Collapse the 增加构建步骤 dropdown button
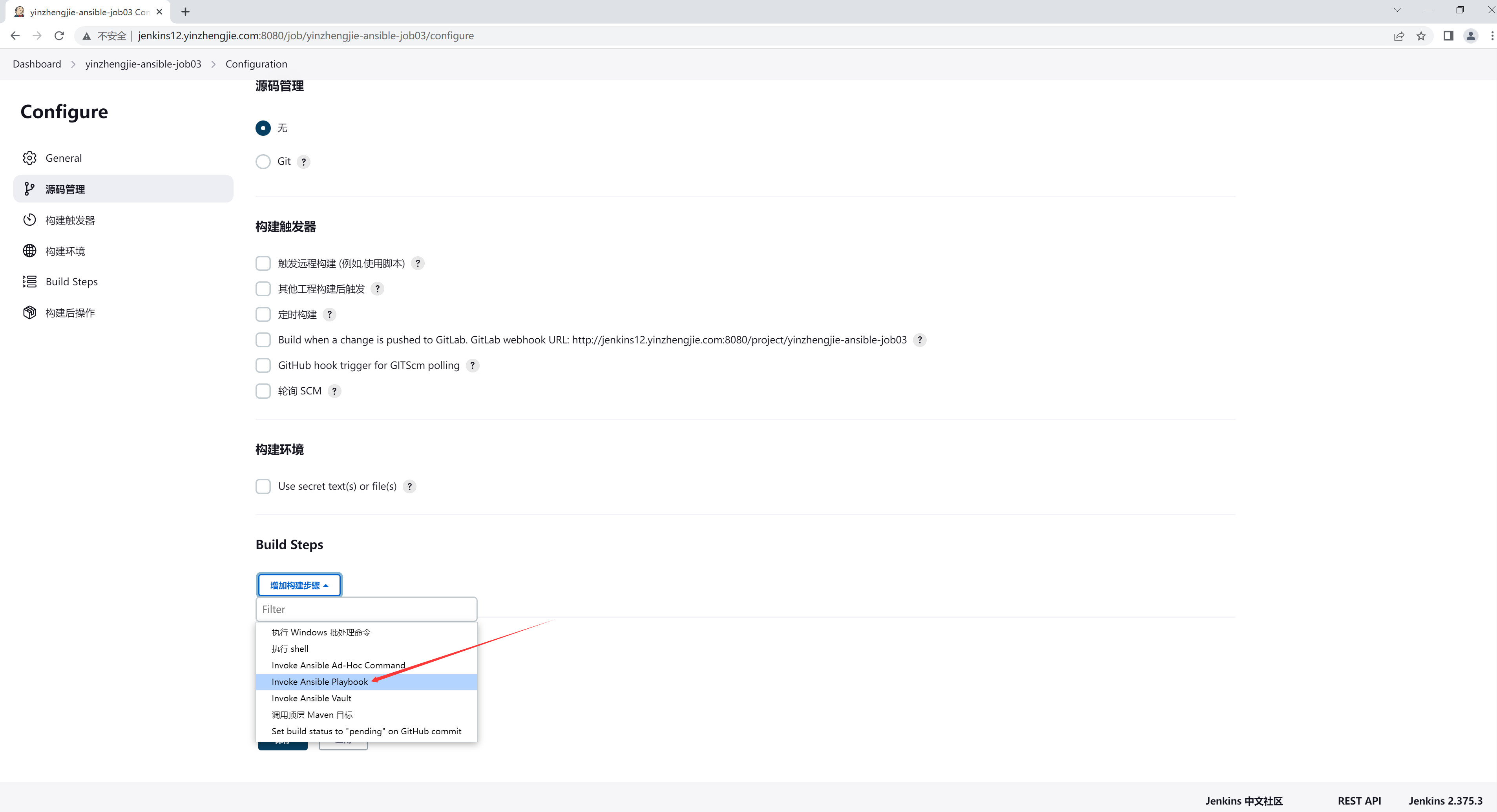 coord(299,585)
